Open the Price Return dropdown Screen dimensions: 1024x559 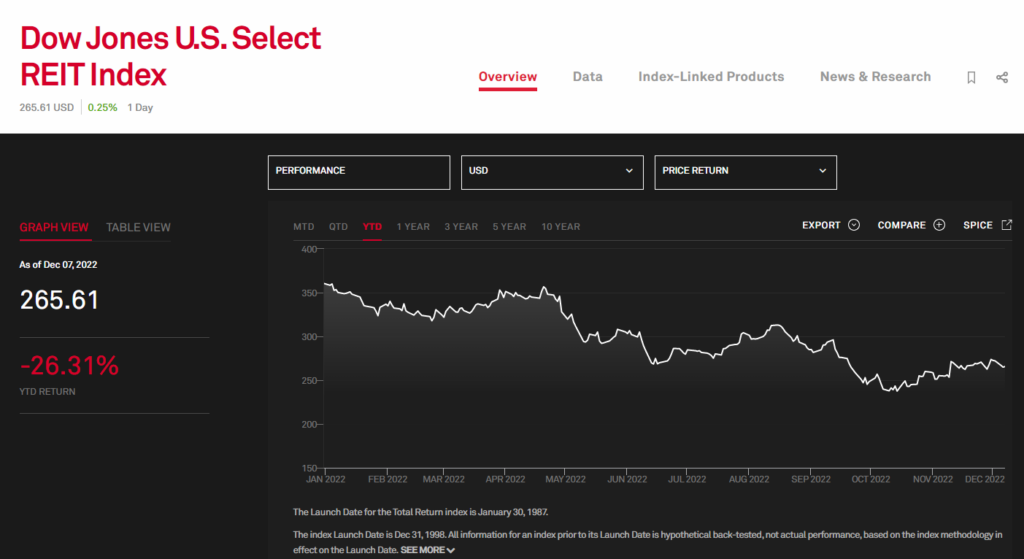pyautogui.click(x=745, y=171)
